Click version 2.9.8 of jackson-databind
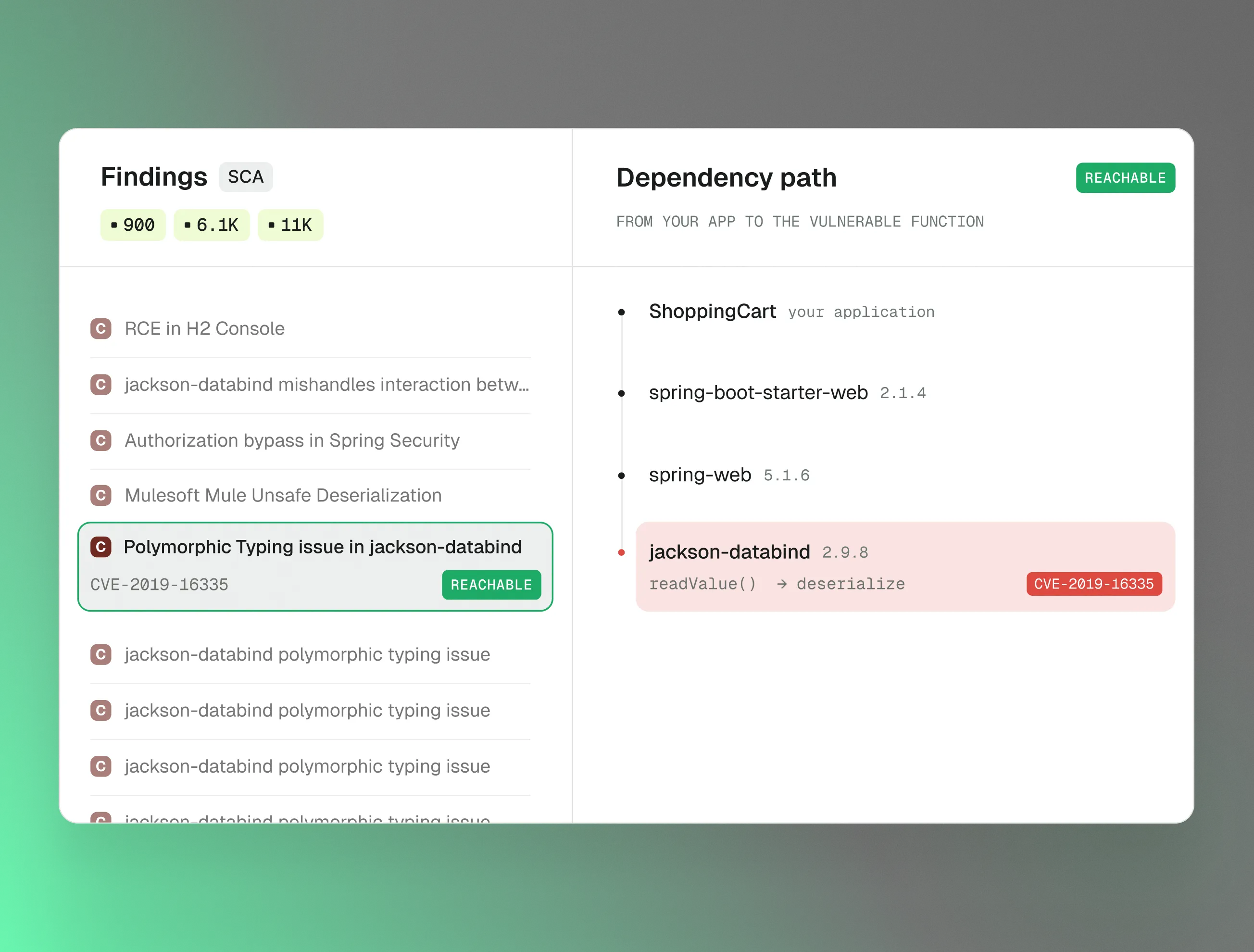This screenshot has height=952, width=1254. click(x=845, y=552)
